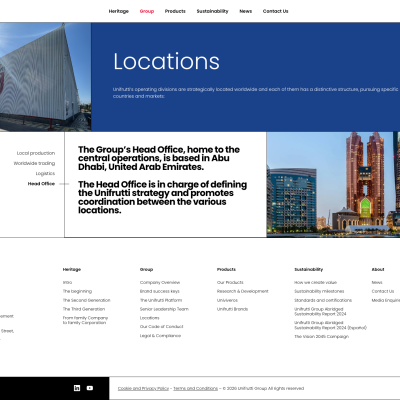The width and height of the screenshot is (400, 400).
Task: Open News in the top navigation bar
Action: click(x=246, y=11)
